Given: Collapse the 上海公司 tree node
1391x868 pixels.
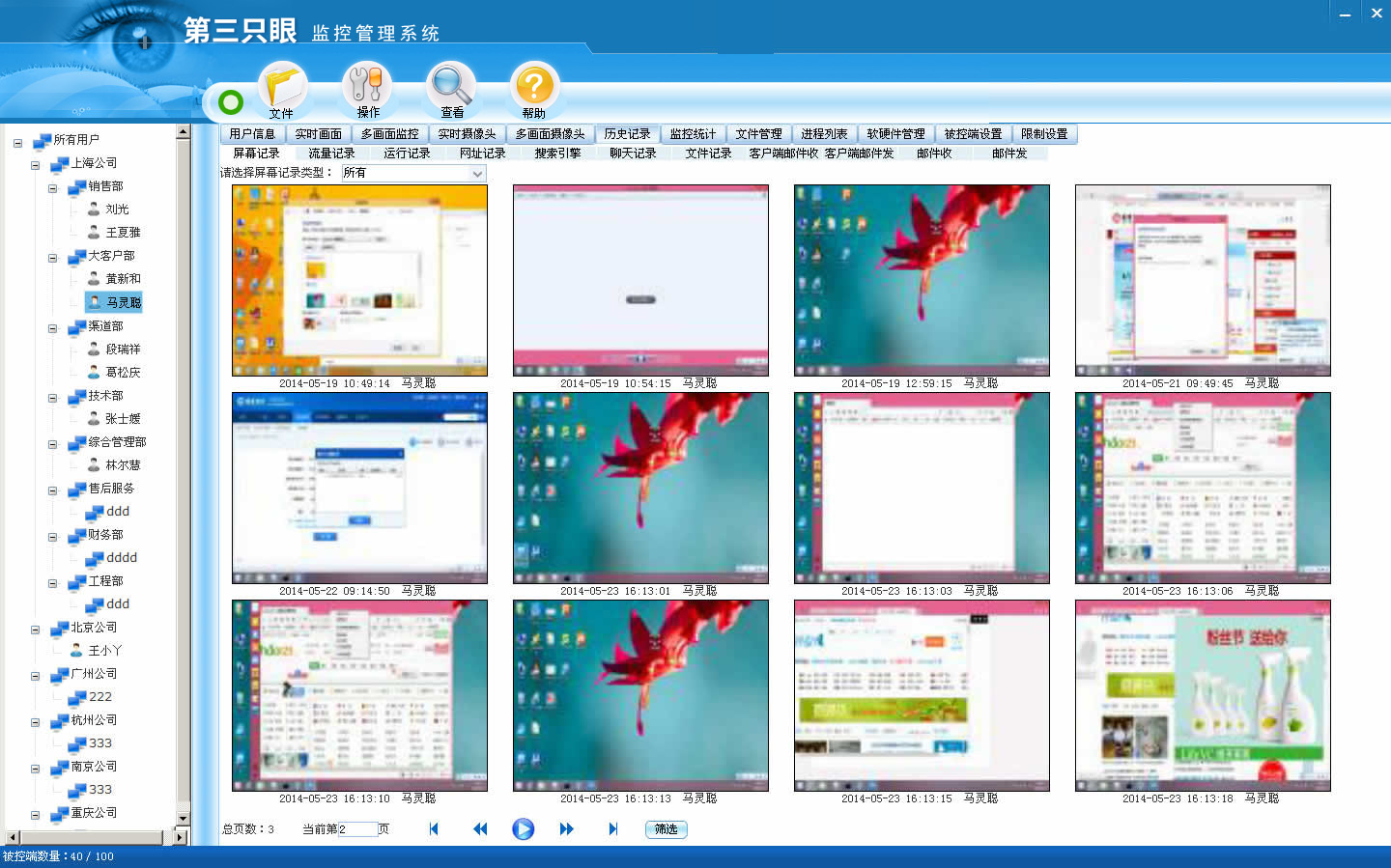Looking at the screenshot, I should pos(36,165).
